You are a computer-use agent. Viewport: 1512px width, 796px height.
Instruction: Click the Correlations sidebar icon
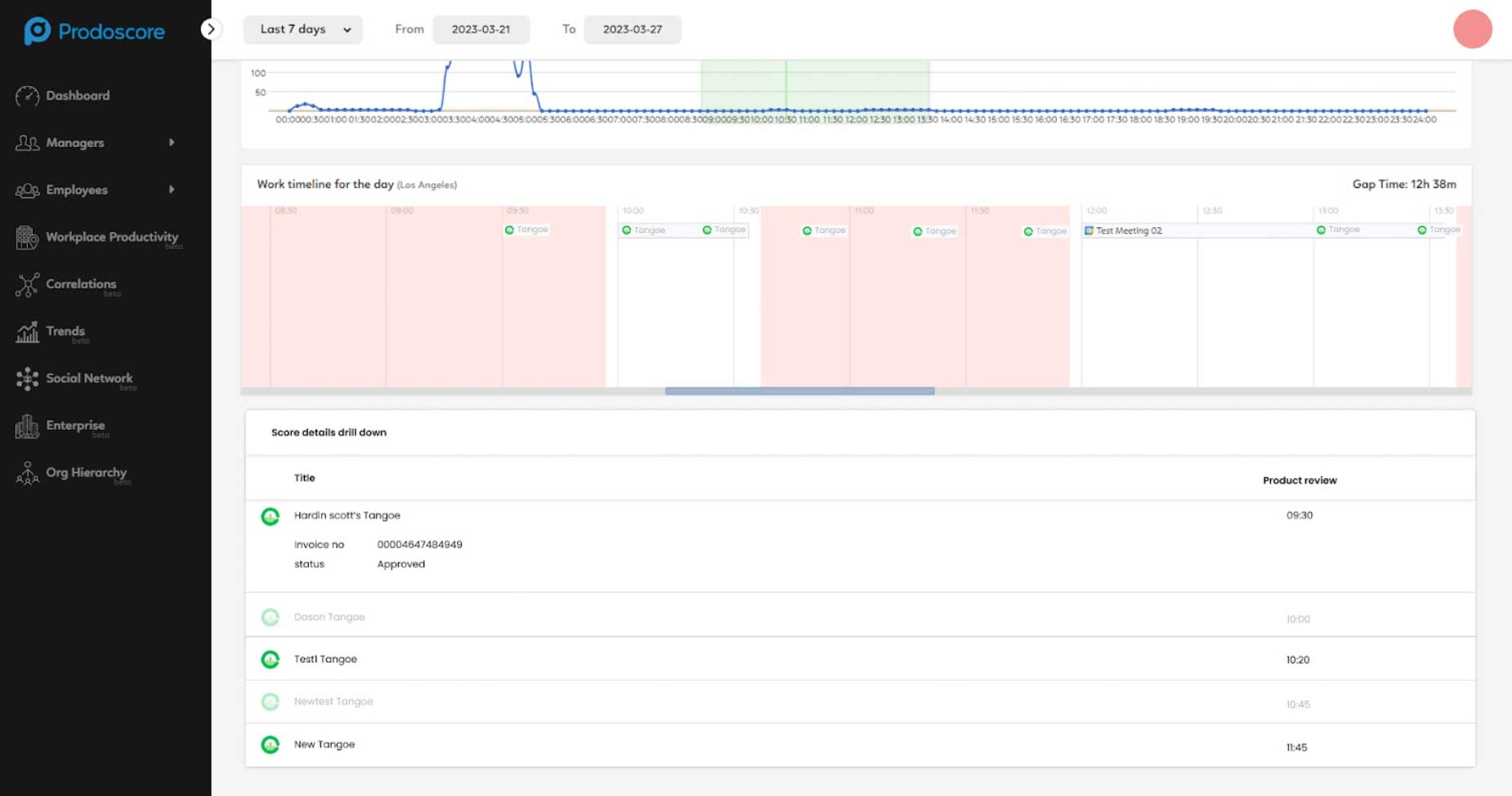[x=27, y=285]
